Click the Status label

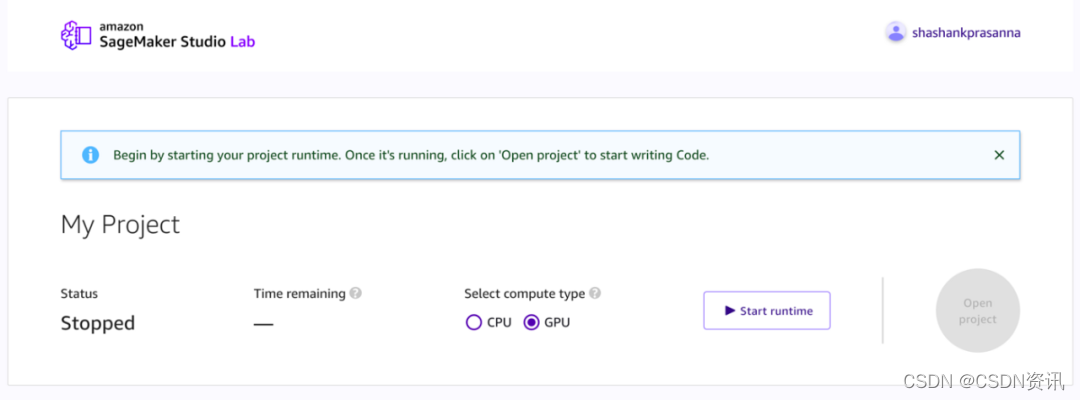click(x=79, y=293)
